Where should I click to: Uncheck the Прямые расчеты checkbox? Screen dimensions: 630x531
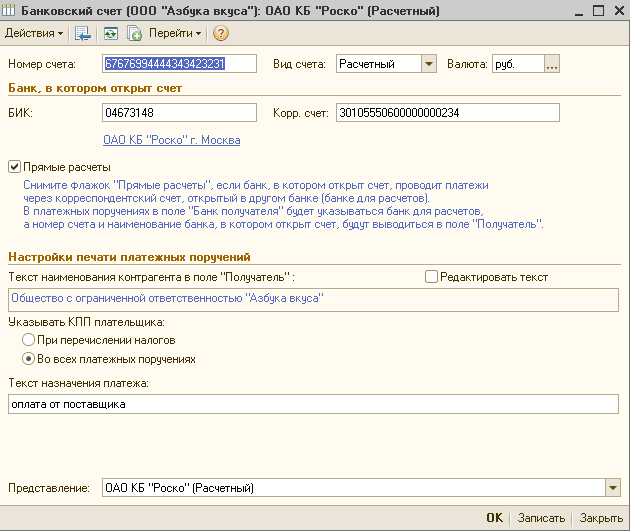[x=14, y=167]
